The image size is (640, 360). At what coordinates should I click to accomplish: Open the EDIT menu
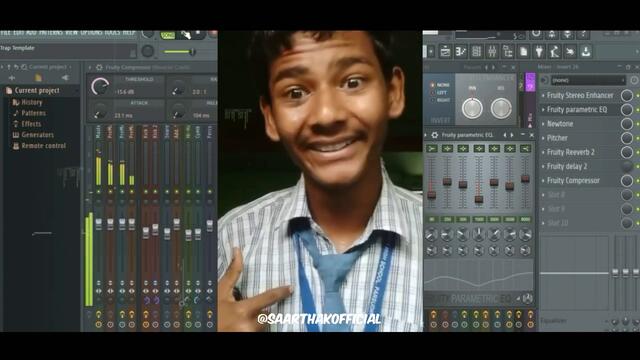[18, 33]
